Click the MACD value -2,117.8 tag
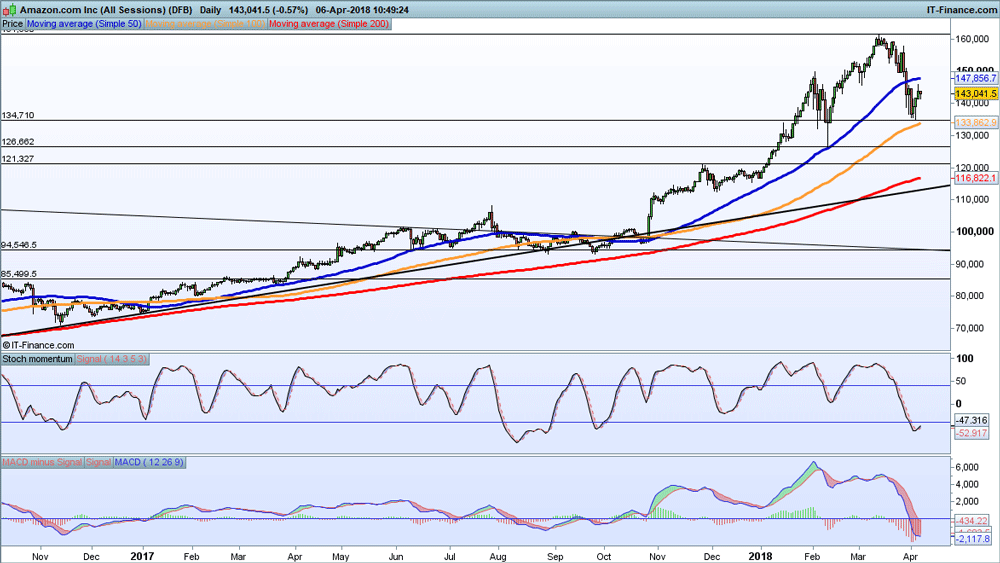The image size is (1000, 563). click(x=972, y=539)
